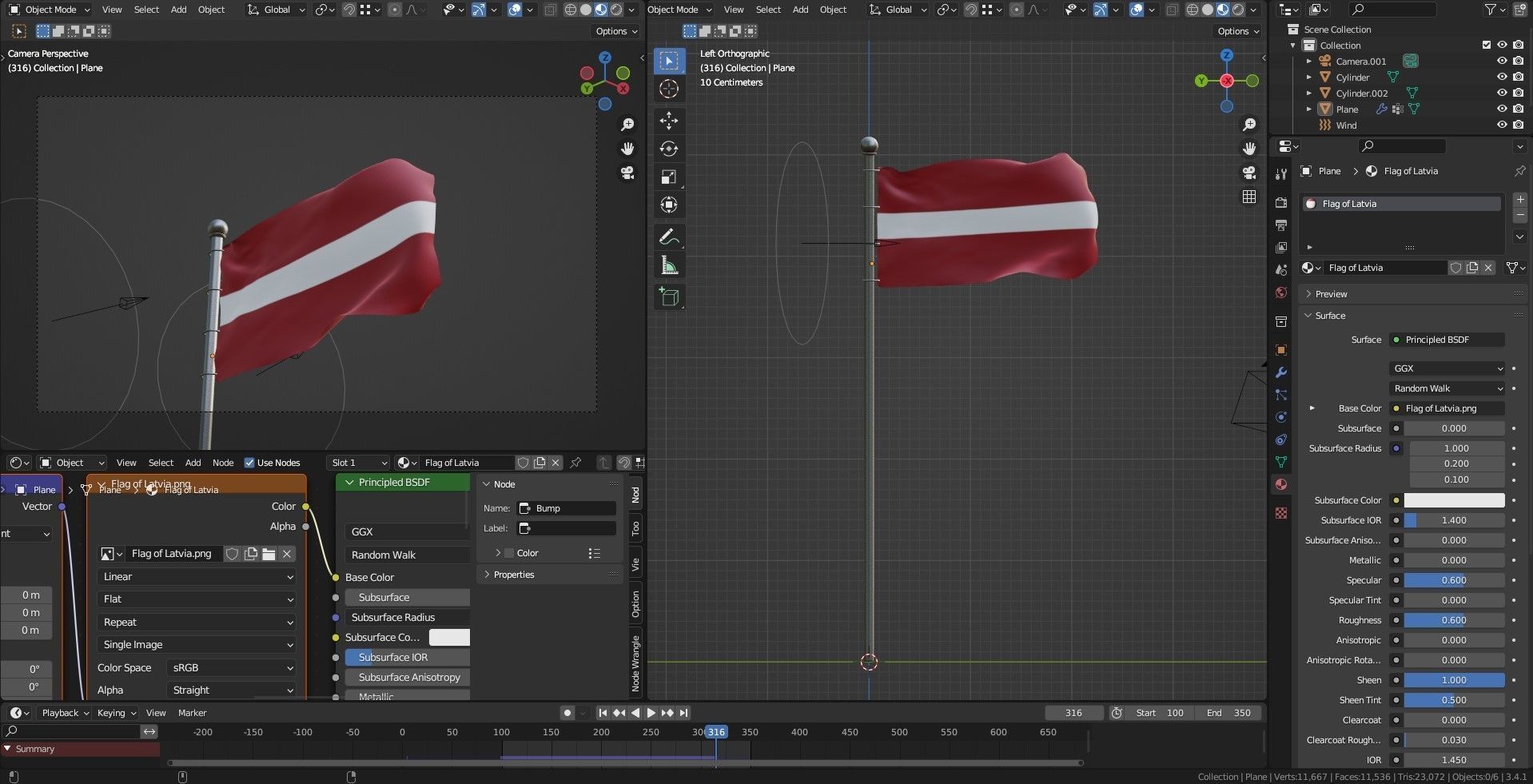This screenshot has width=1533, height=784.
Task: Open Add menu in right viewport
Action: point(800,10)
